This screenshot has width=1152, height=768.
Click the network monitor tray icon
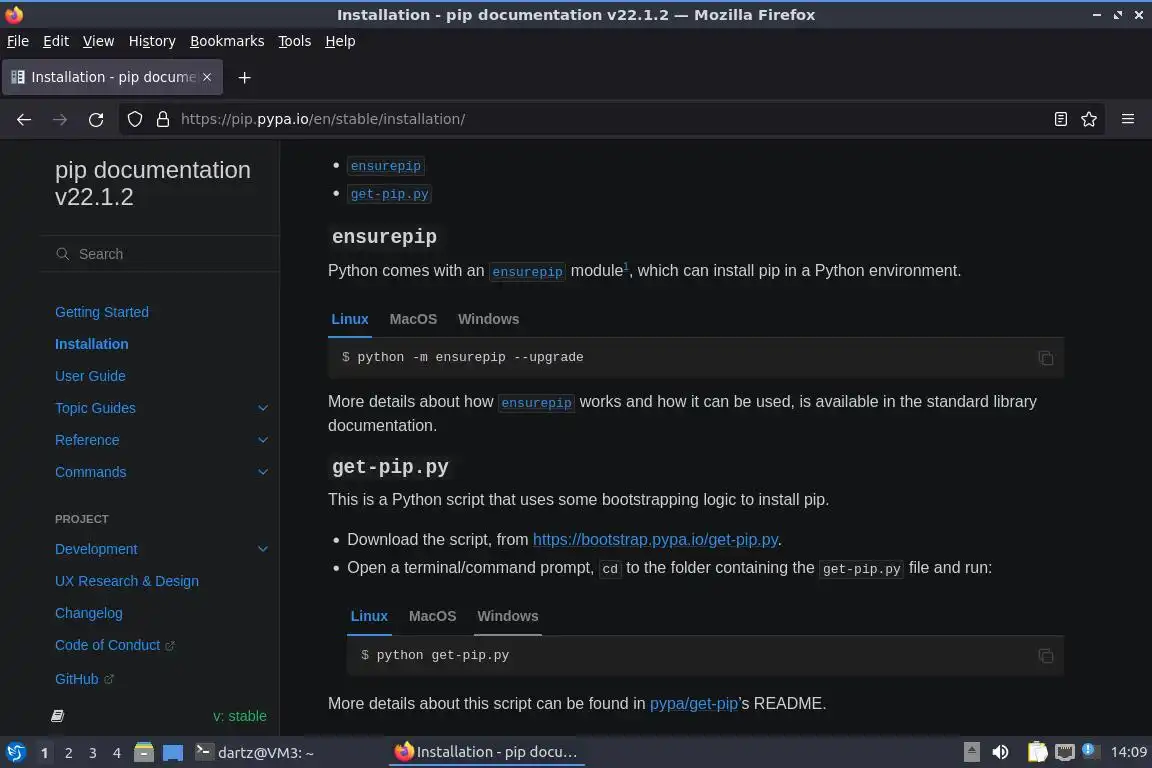point(1065,753)
